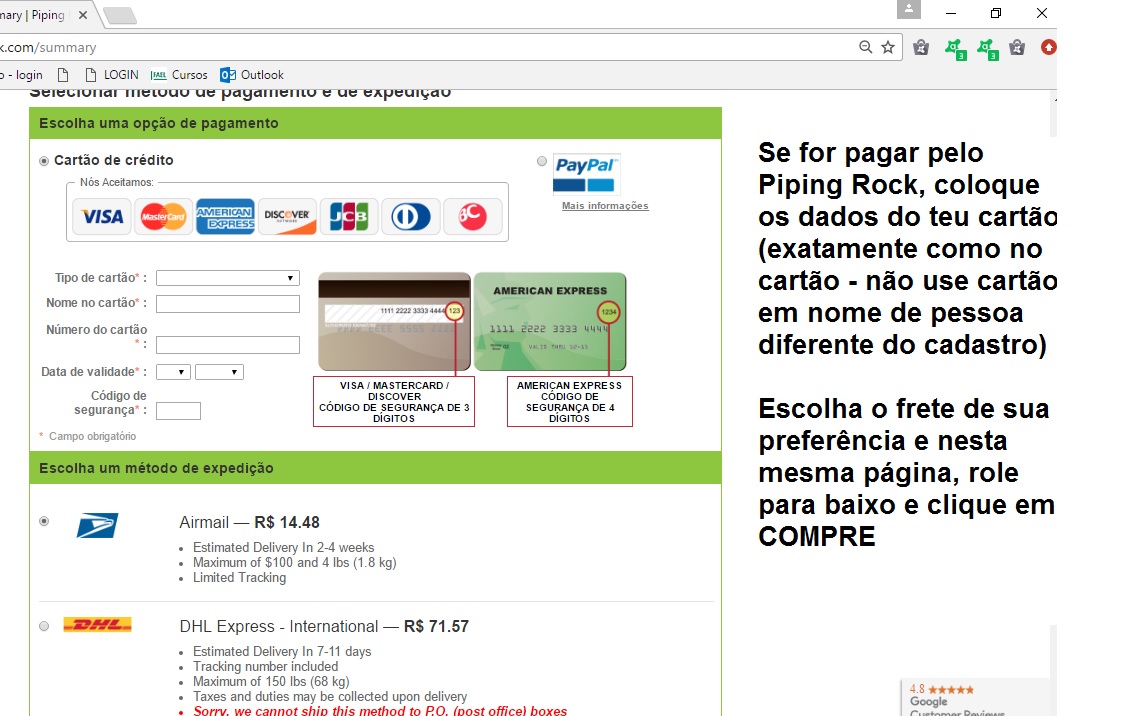The width and height of the screenshot is (1140, 716).
Task: Choose Airmail shipping radio button
Action: pos(44,521)
